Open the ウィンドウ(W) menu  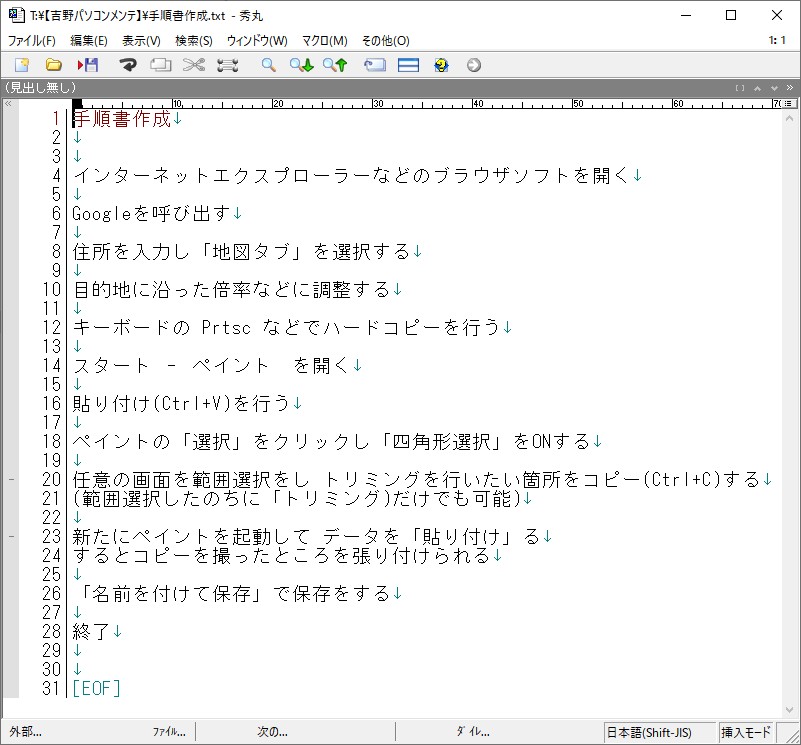coord(257,40)
